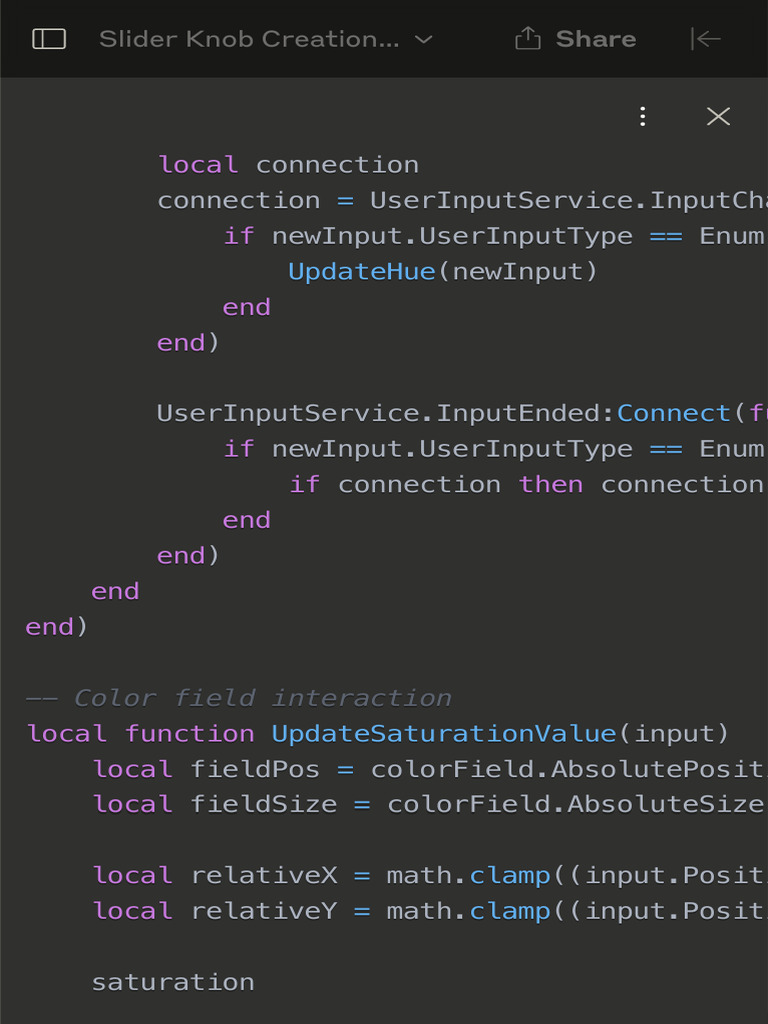Click the relativeY variable name
The height and width of the screenshot is (1024, 768).
click(265, 911)
